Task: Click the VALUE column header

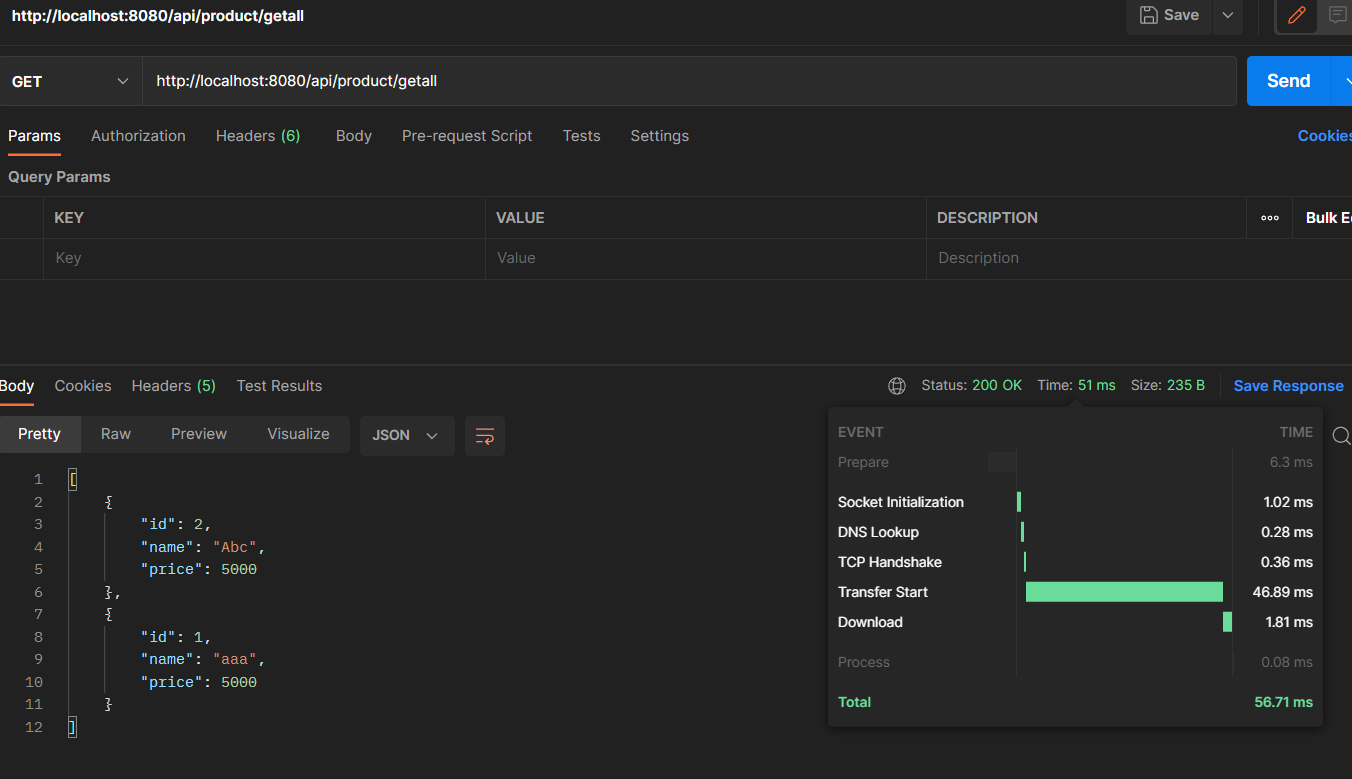Action: coord(520,218)
